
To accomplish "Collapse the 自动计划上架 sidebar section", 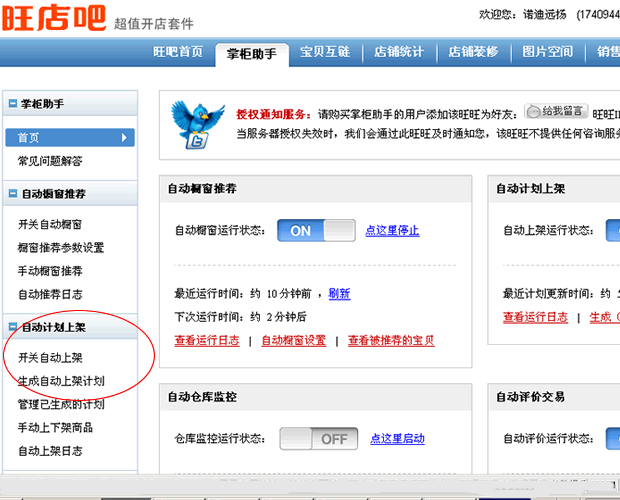I will (11, 327).
